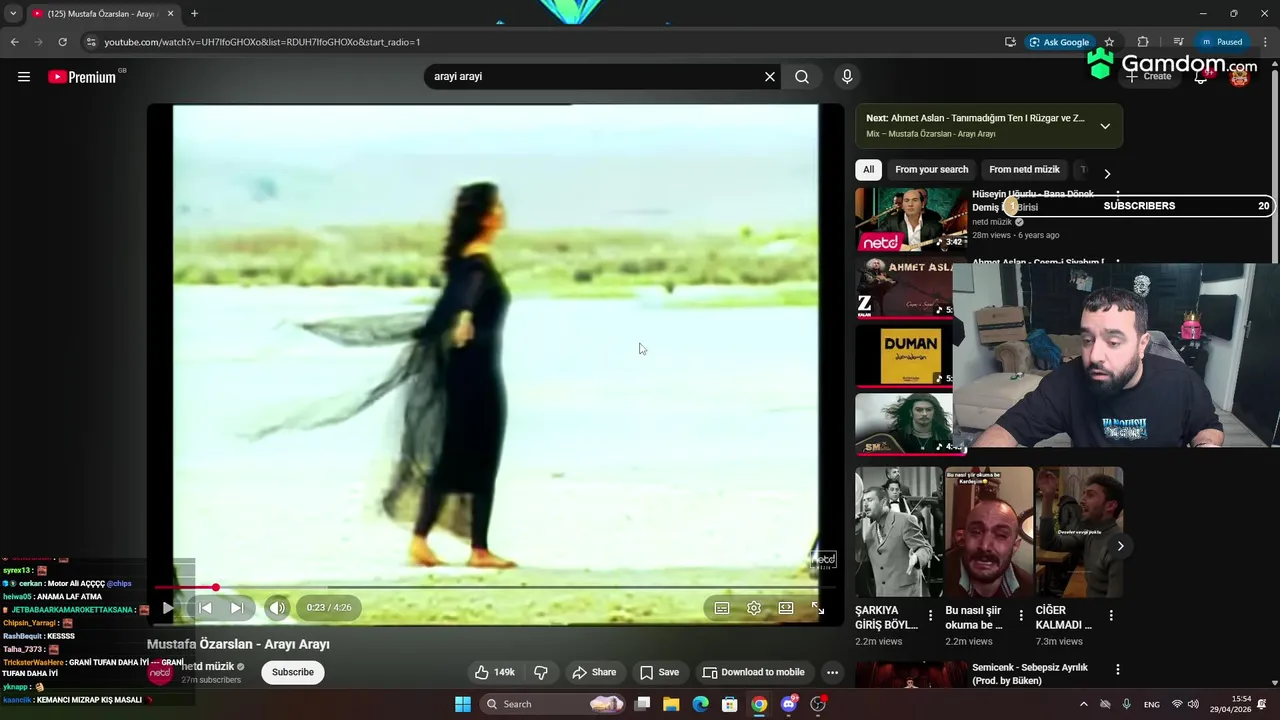Open the YouTube guide hamburger menu
Viewport: 1280px width, 720px height.
click(x=24, y=77)
